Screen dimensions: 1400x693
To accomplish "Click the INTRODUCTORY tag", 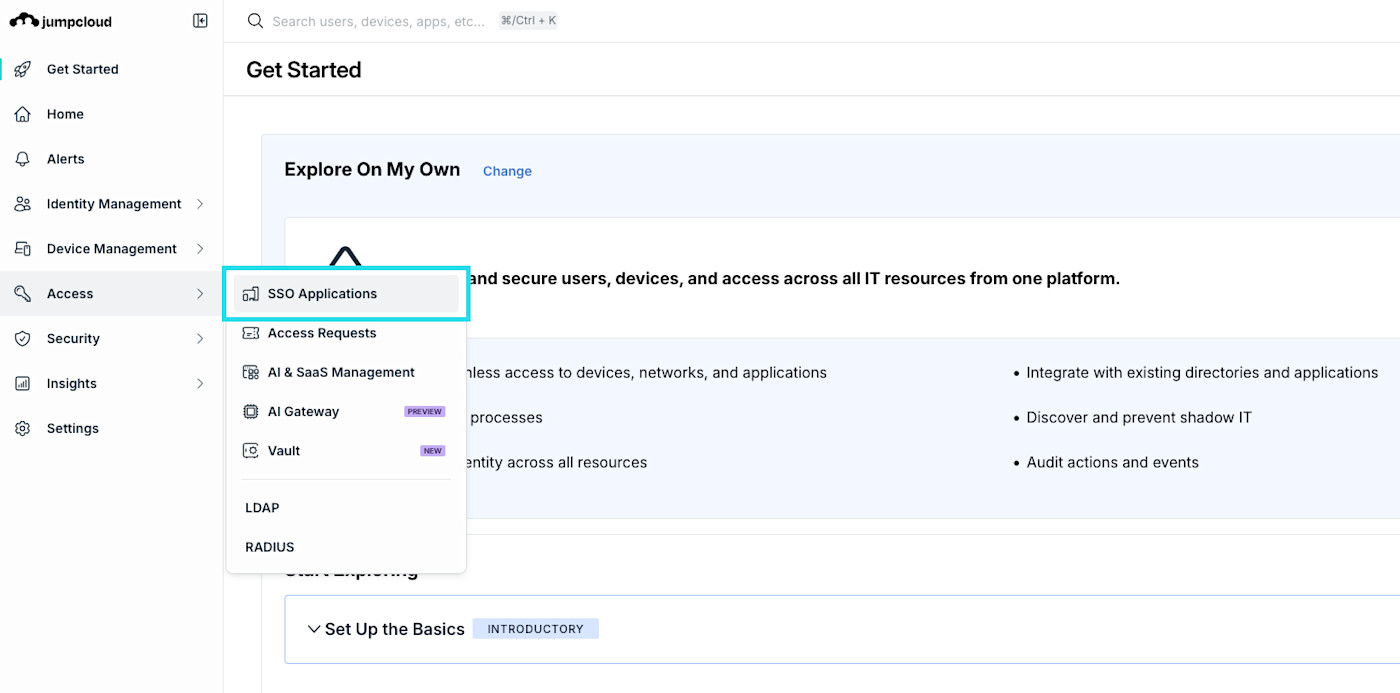I will pyautogui.click(x=535, y=629).
